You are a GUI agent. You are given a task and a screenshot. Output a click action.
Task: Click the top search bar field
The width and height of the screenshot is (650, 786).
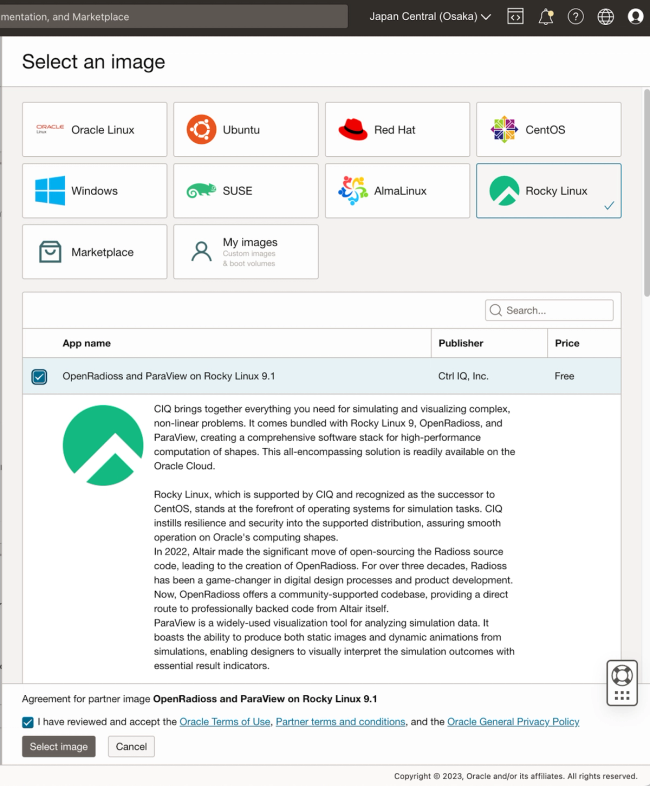click(173, 17)
